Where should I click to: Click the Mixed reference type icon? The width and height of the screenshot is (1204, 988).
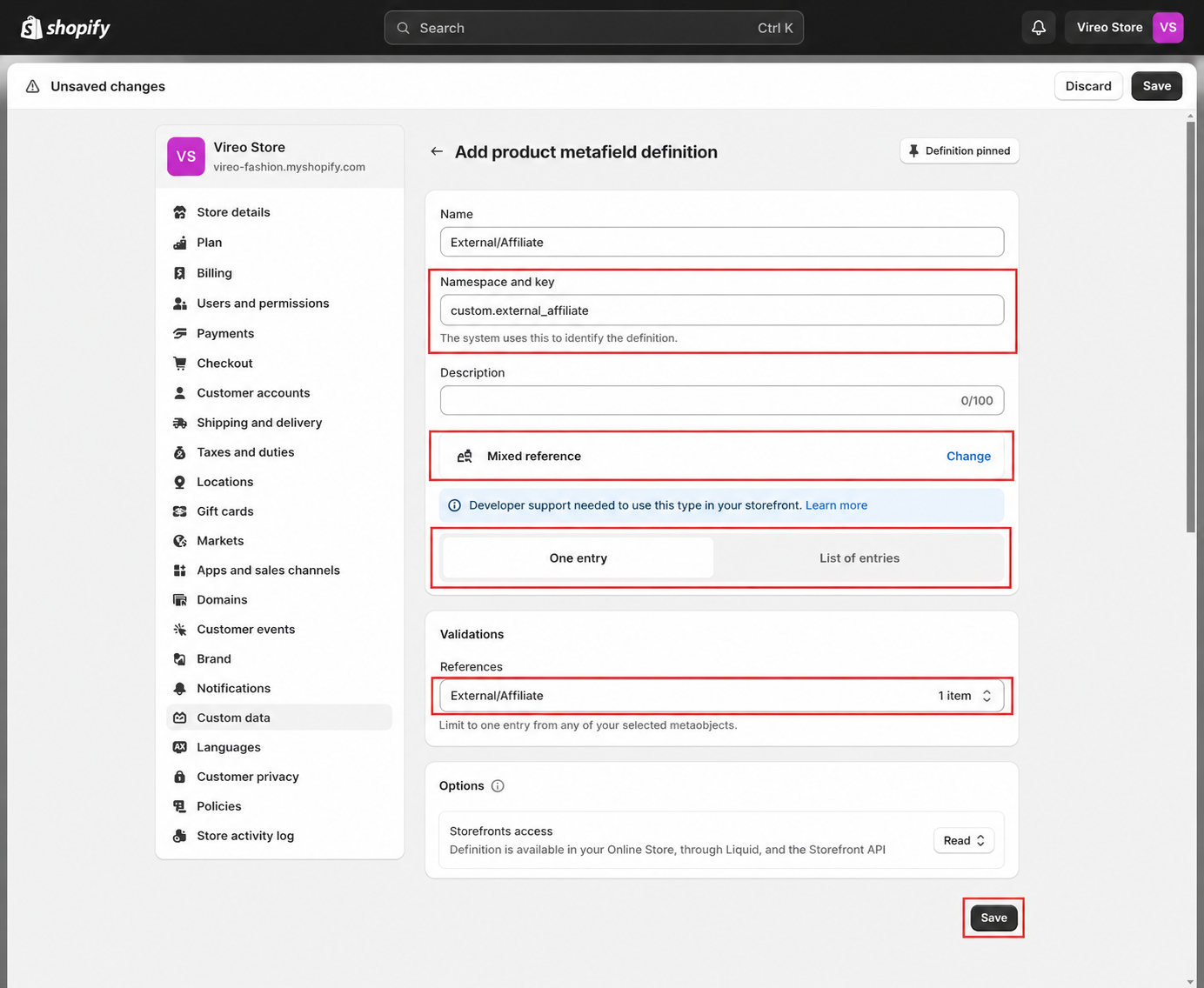coord(465,457)
